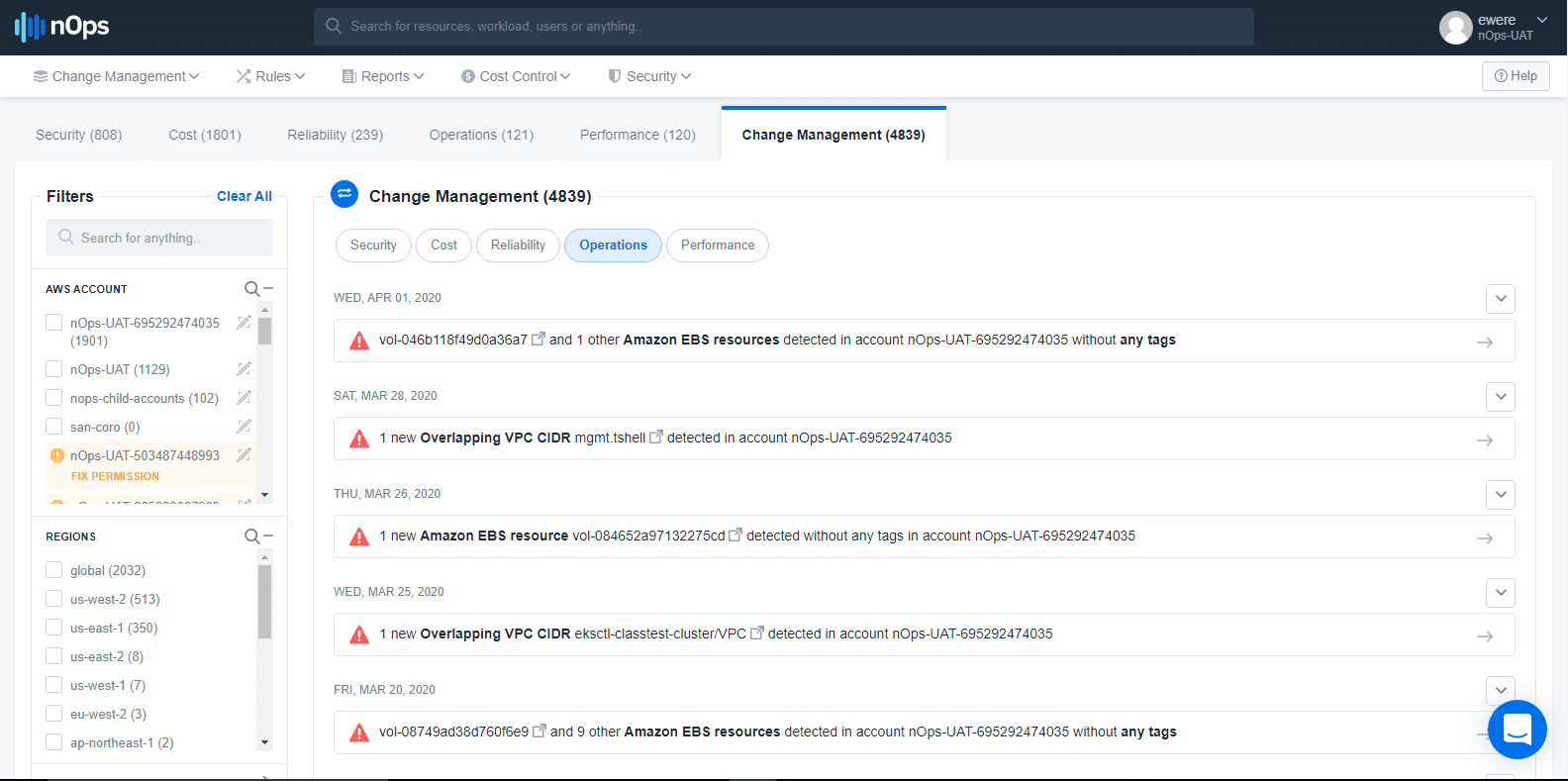
Task: Open the Cost Control menu
Action: coord(516,76)
